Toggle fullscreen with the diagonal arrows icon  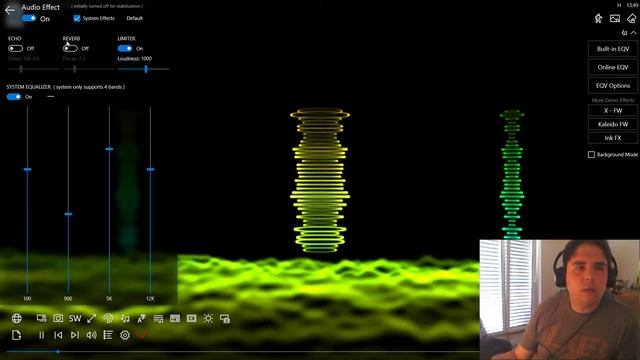click(91, 318)
